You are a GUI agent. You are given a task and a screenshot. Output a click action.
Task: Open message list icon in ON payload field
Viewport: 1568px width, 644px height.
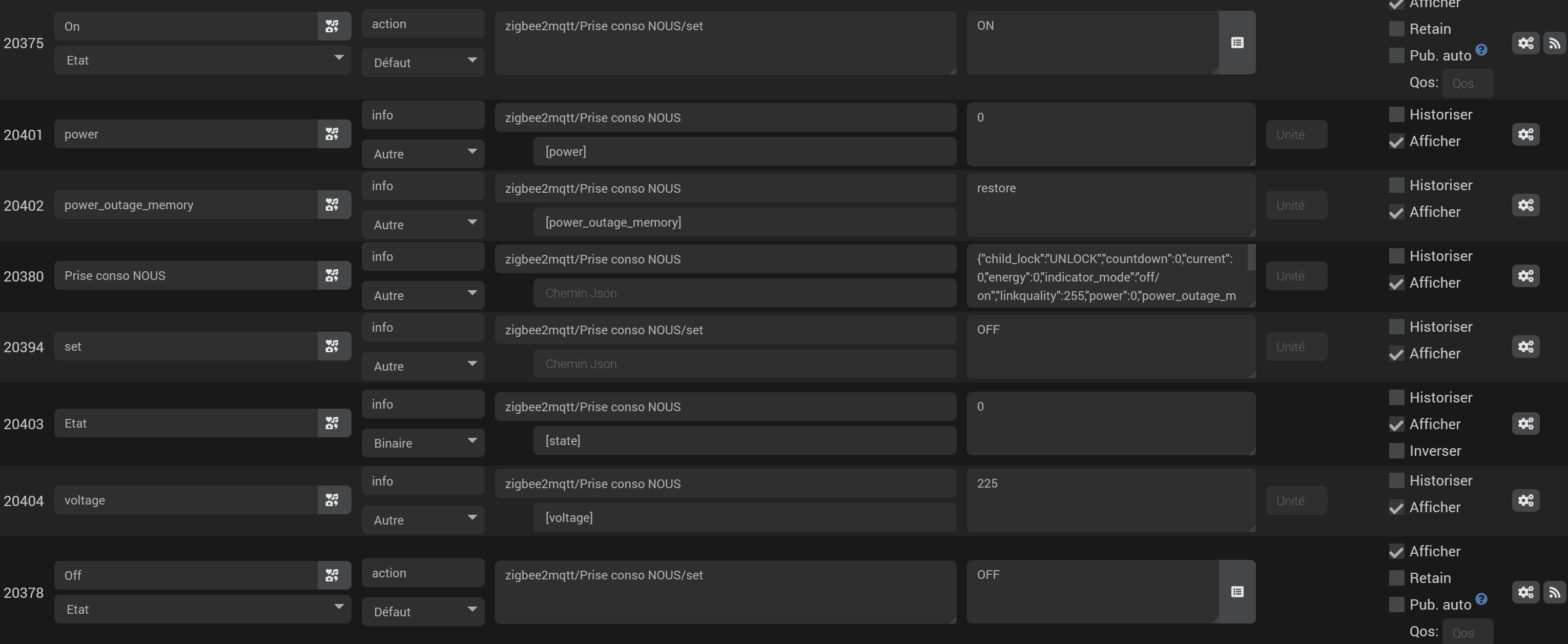[1237, 43]
